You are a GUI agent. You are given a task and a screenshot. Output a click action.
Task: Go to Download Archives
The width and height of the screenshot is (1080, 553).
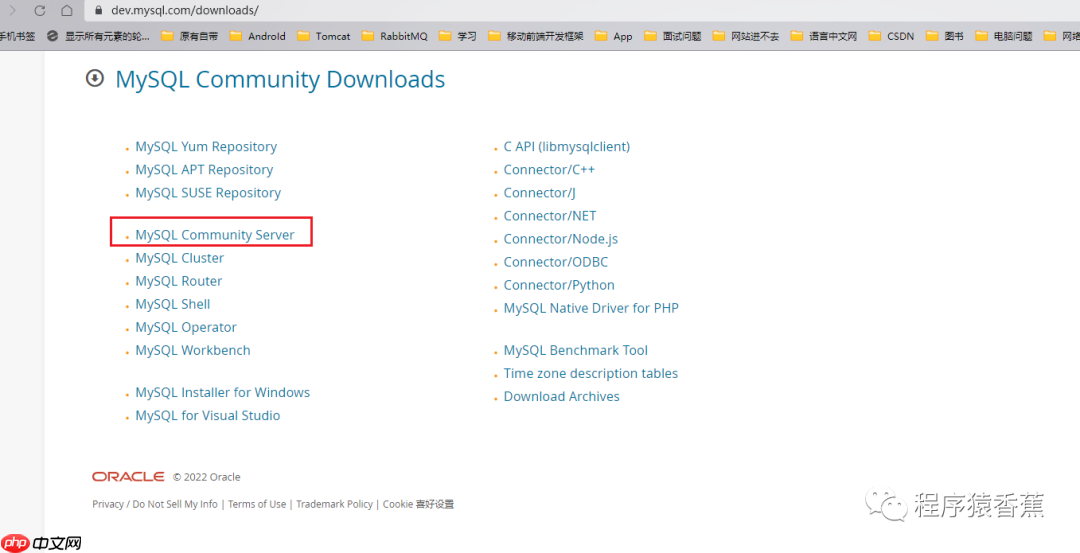(561, 397)
